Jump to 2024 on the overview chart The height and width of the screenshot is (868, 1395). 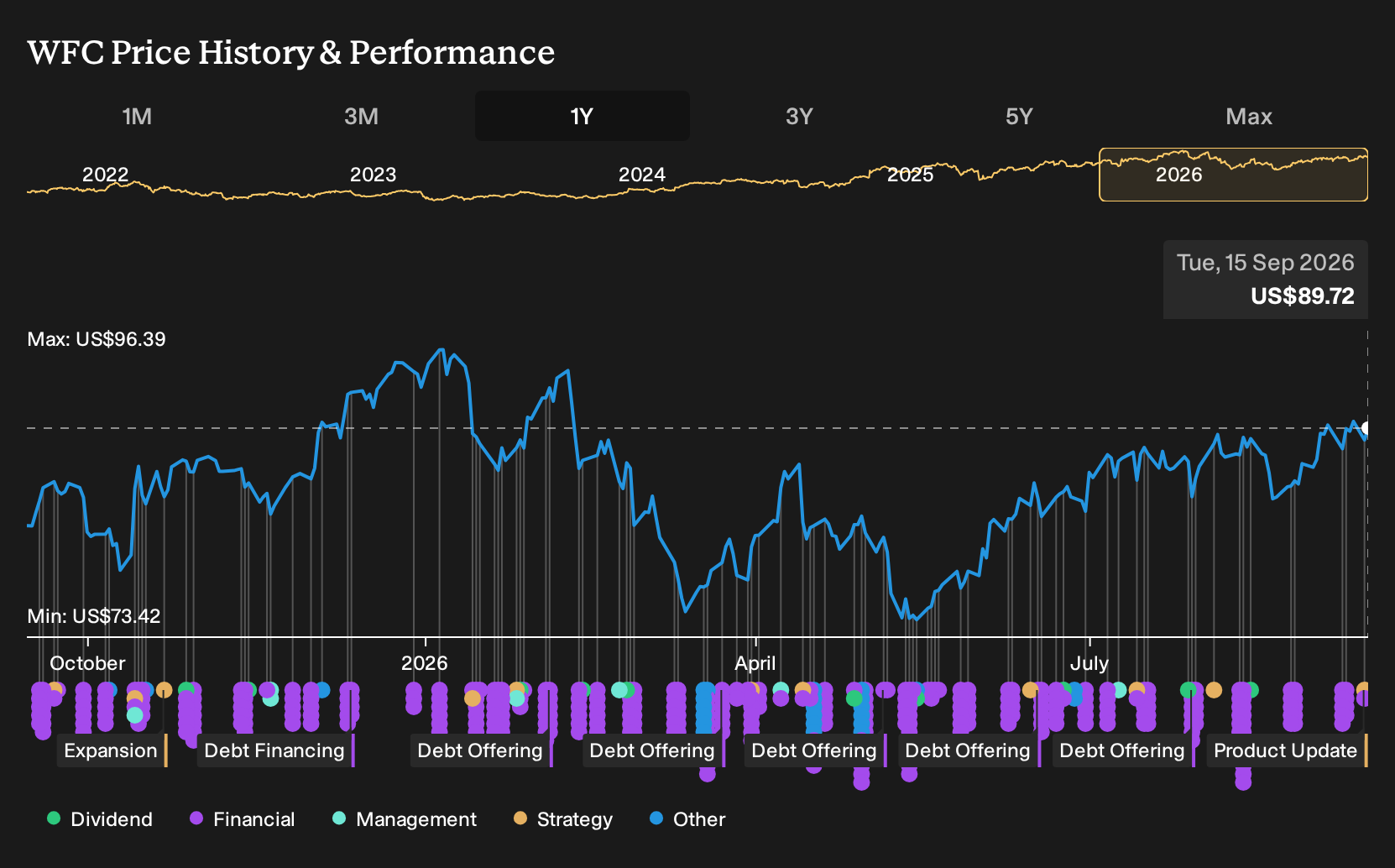point(642,175)
